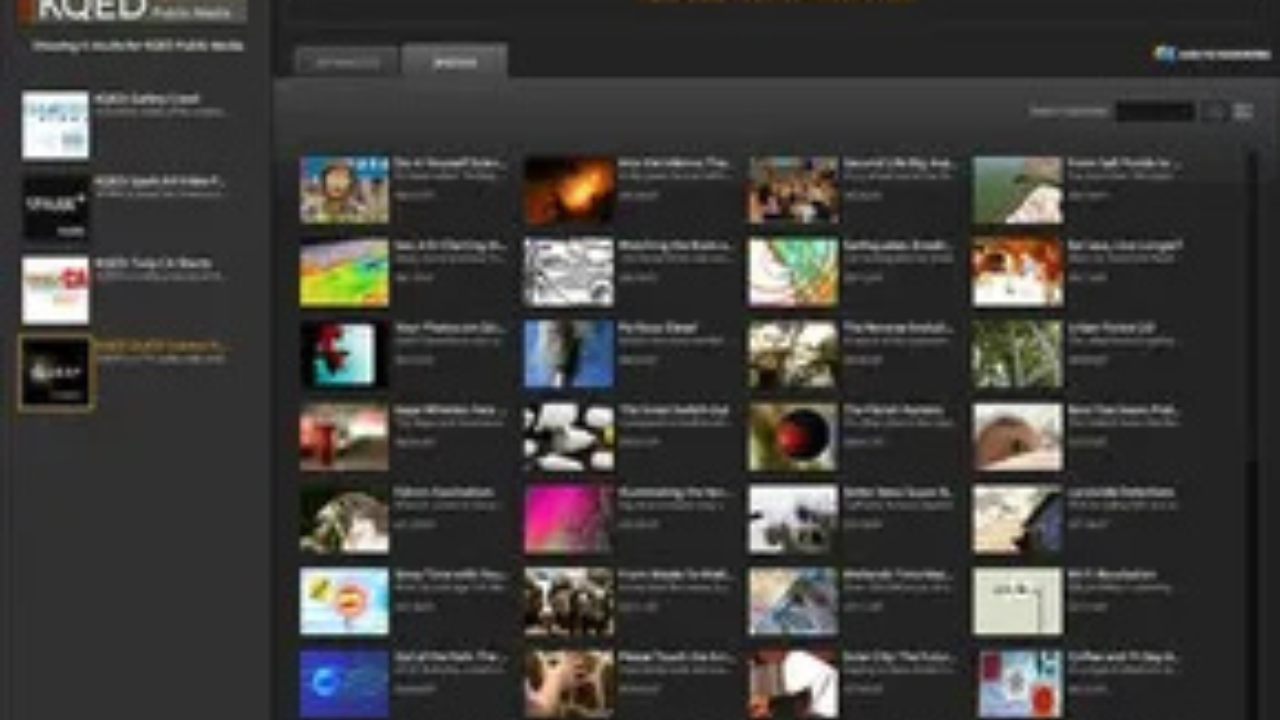The image size is (1280, 720).
Task: Switch to grid view icon
Action: coord(1215,112)
